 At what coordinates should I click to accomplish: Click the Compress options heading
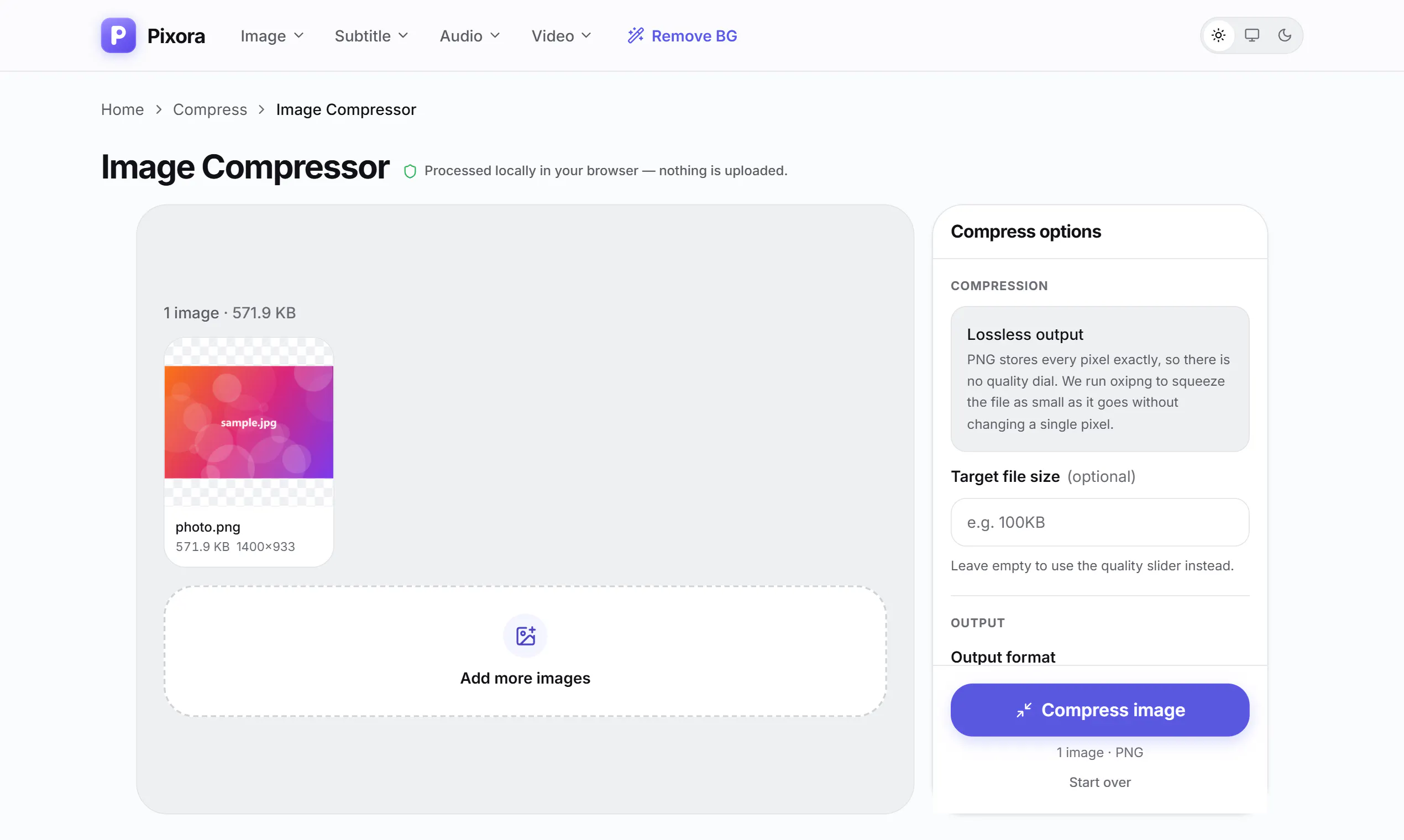tap(1026, 231)
